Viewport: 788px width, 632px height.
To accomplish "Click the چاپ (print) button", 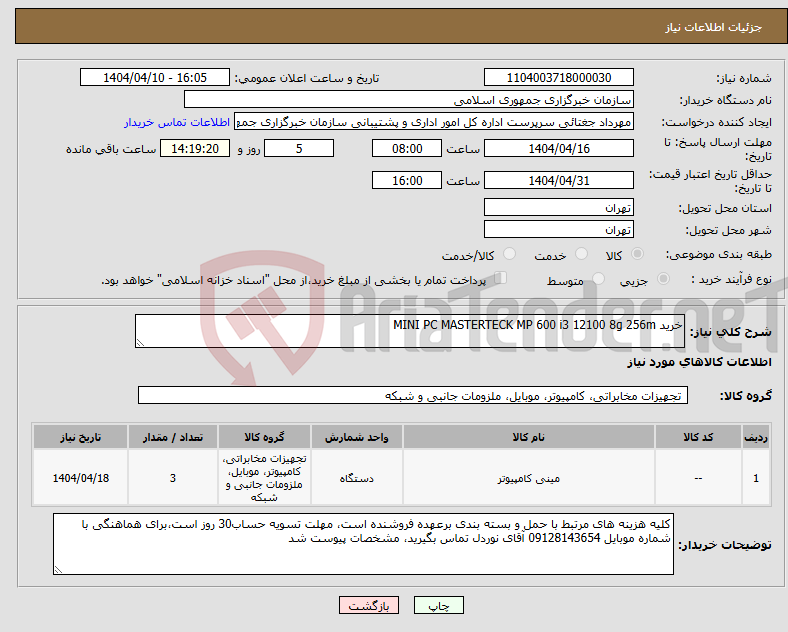I will tap(438, 605).
